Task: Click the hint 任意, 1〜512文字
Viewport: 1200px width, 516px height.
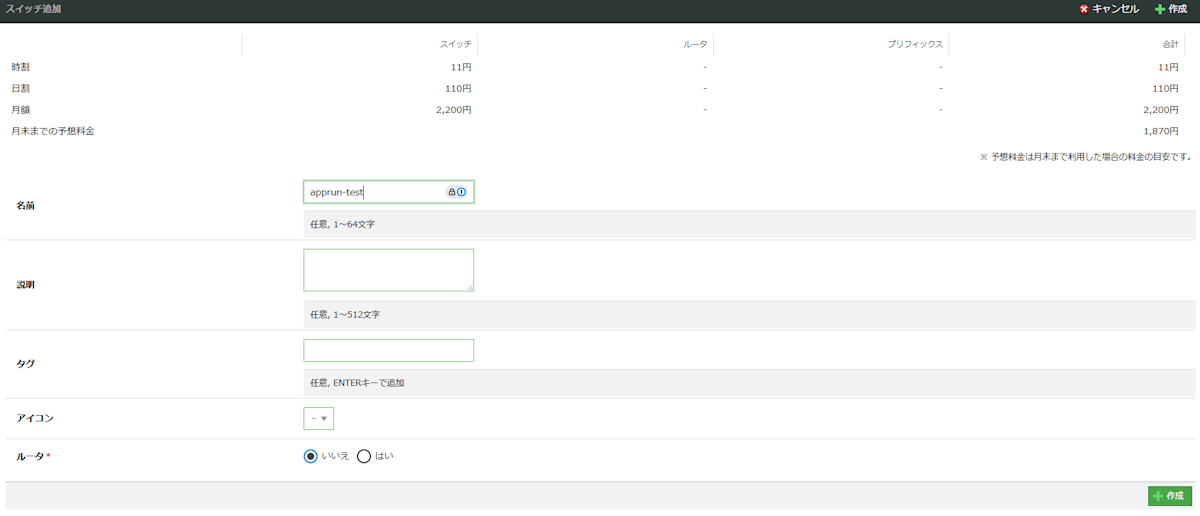Action: click(345, 314)
